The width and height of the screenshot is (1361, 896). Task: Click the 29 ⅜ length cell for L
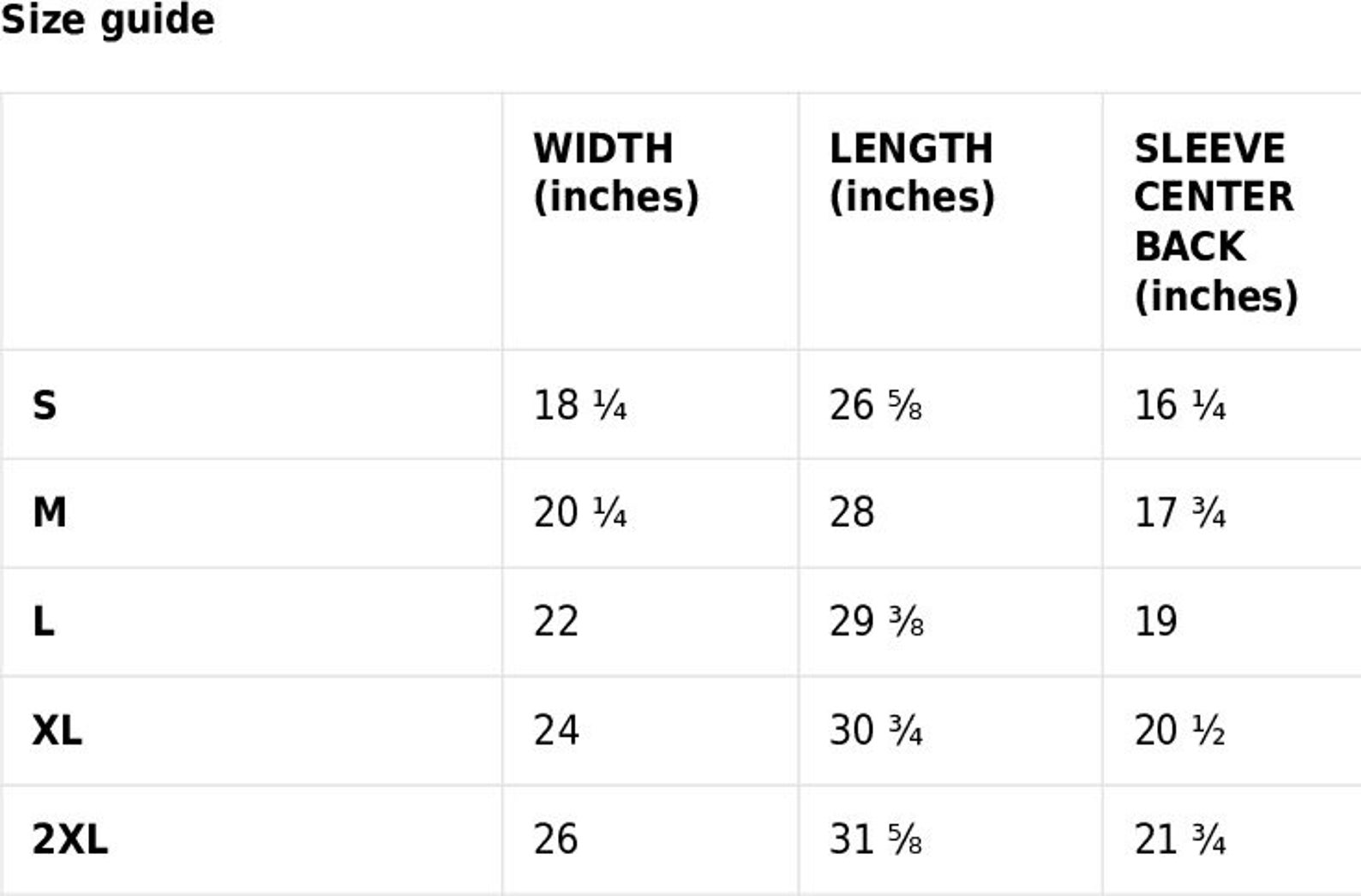coord(876,621)
